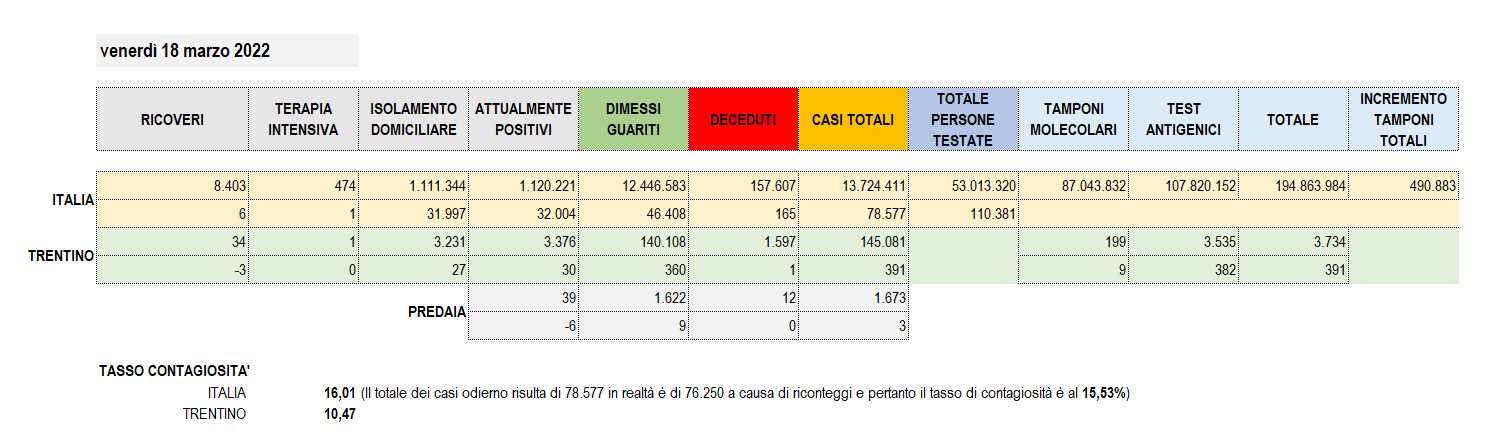The height and width of the screenshot is (448, 1490).
Task: Select the daily casi value 78.577 in the table
Action: pyautogui.click(x=853, y=214)
